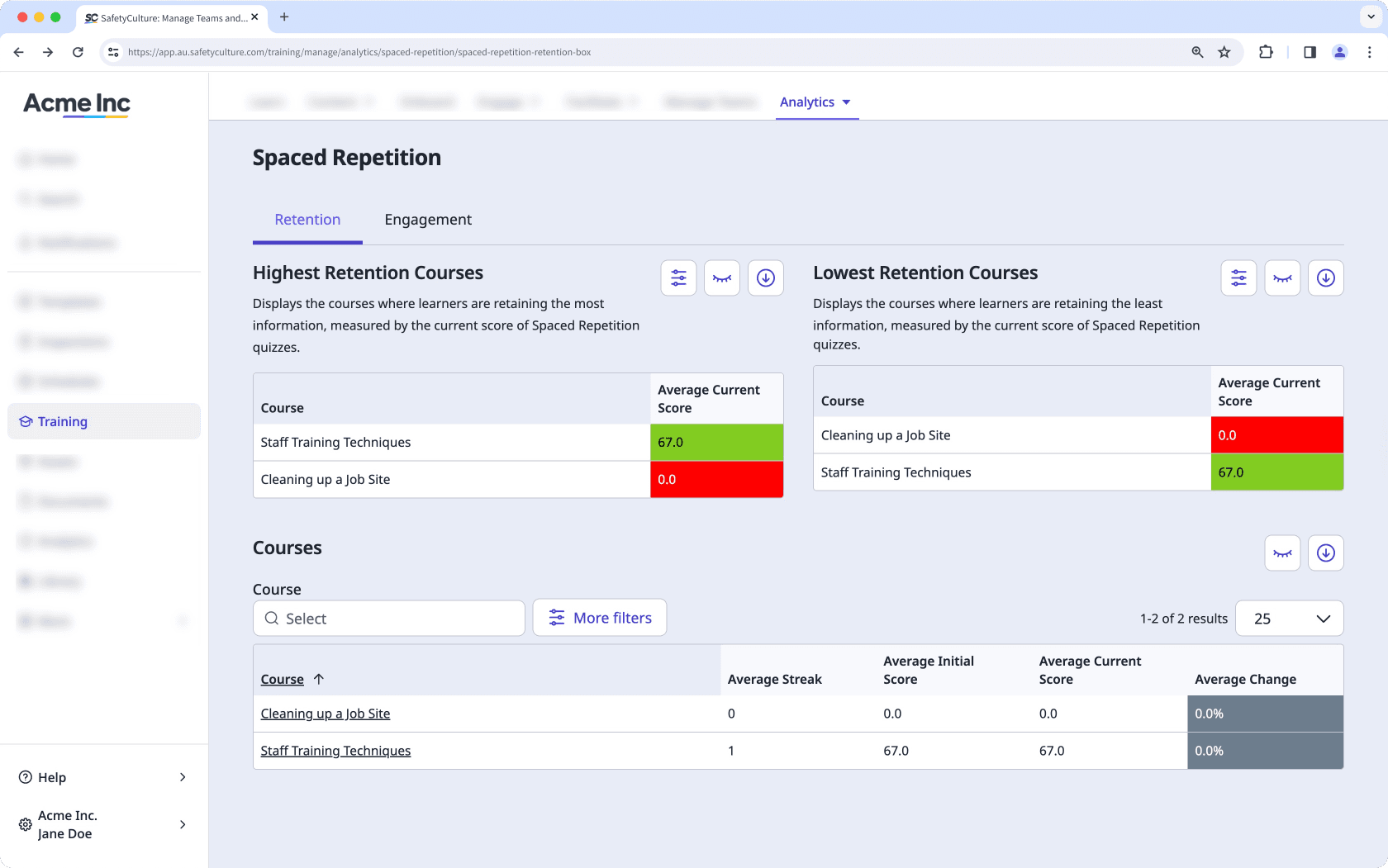Select the Retention tab

pyautogui.click(x=307, y=220)
